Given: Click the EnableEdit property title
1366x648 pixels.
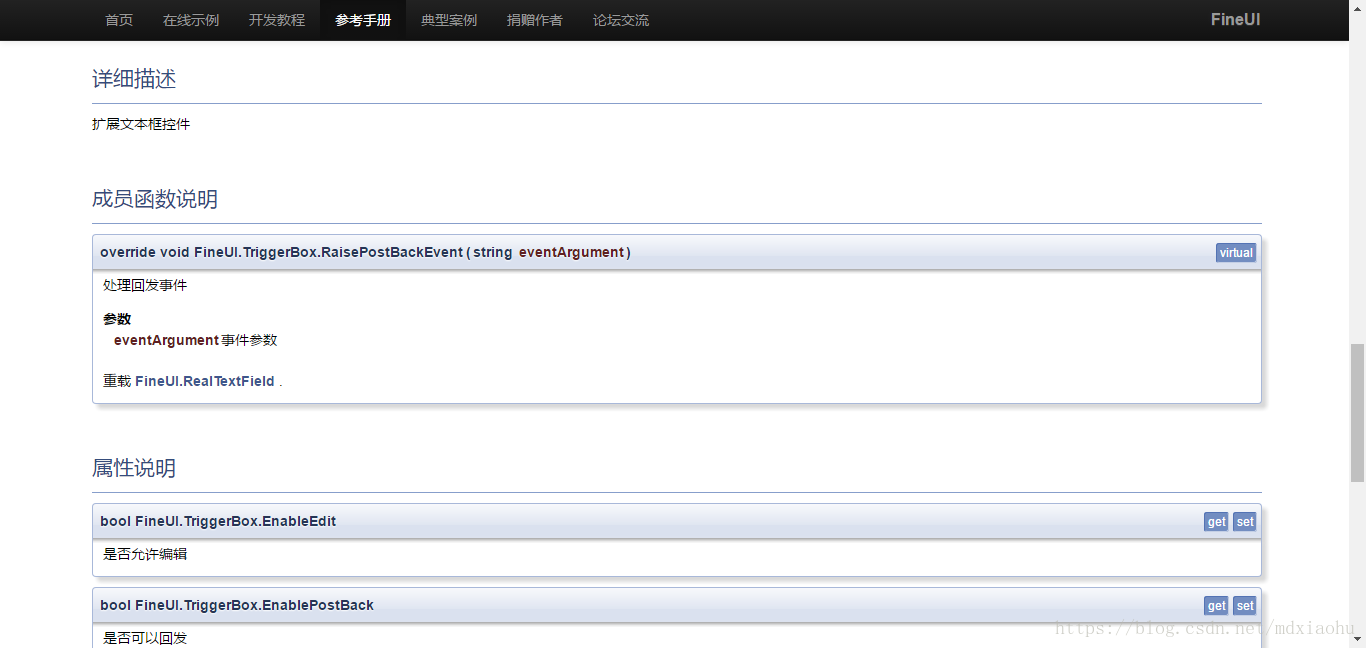Looking at the screenshot, I should (x=218, y=521).
